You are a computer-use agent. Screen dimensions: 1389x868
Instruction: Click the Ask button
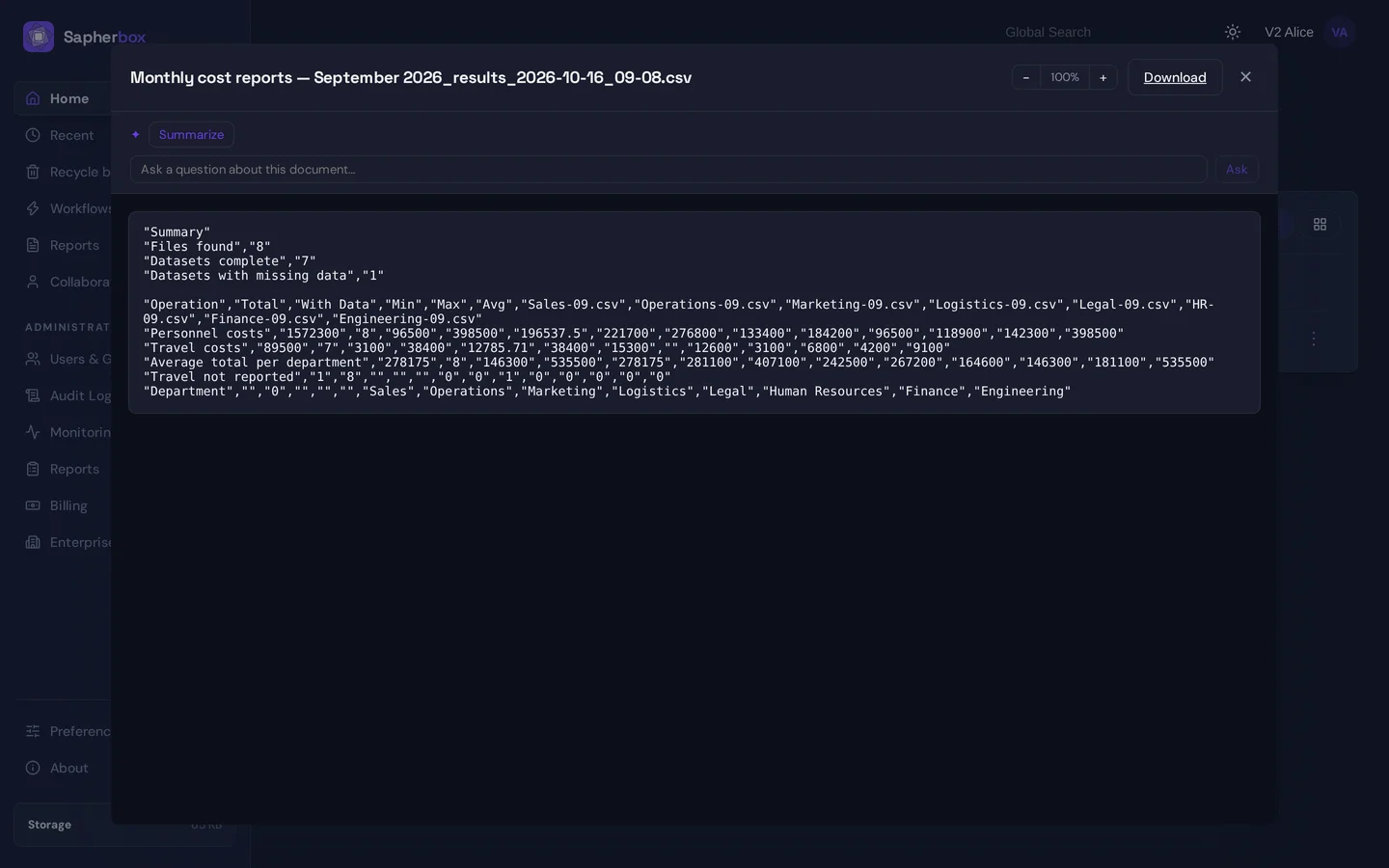[x=1237, y=170]
